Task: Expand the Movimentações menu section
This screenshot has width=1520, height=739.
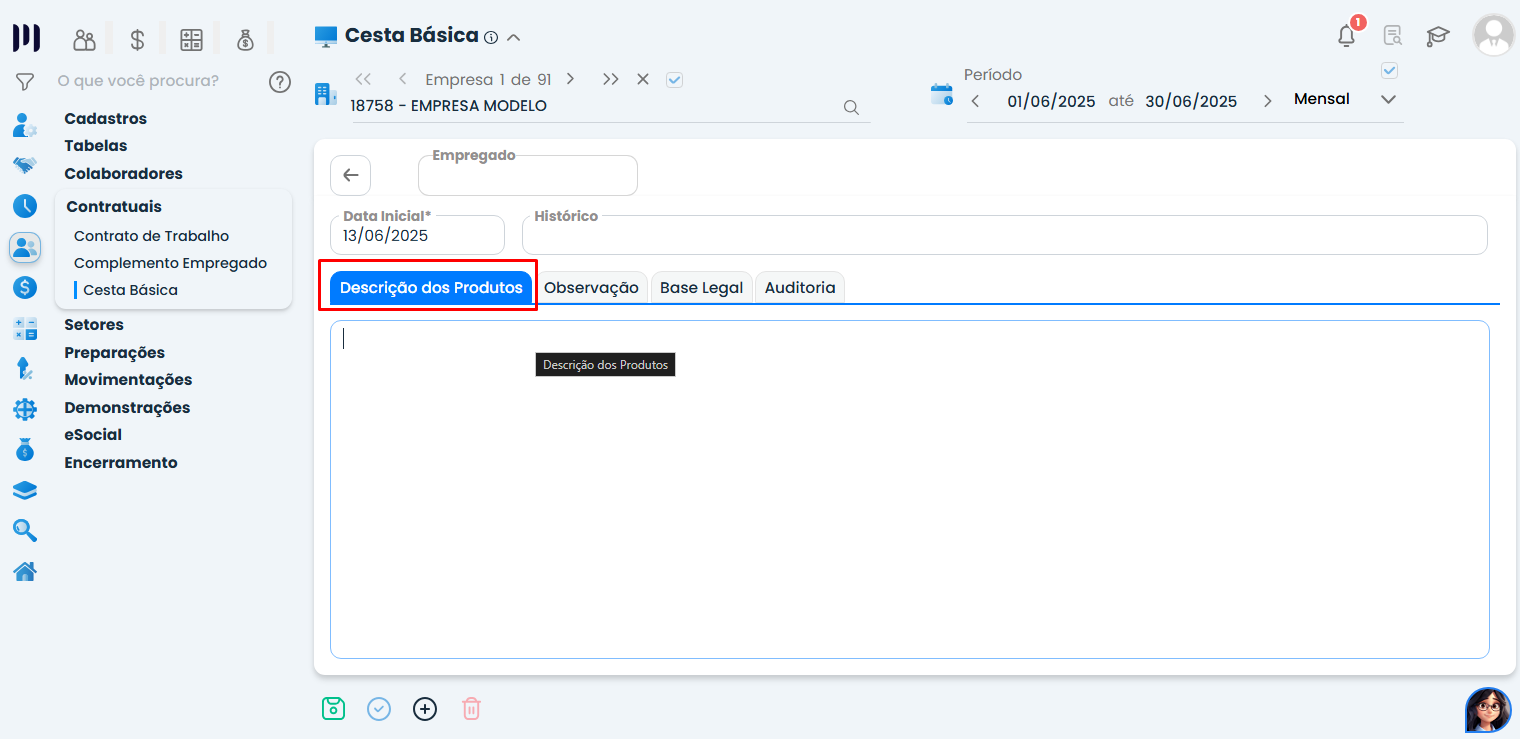Action: pyautogui.click(x=128, y=380)
